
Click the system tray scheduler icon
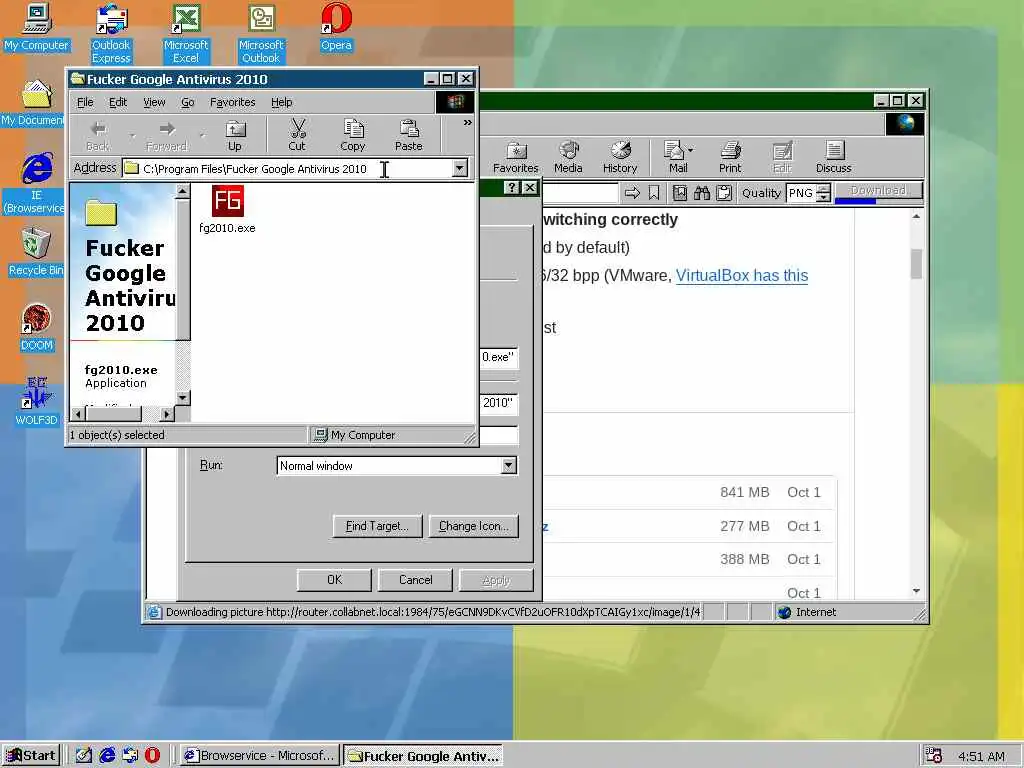[x=933, y=756]
